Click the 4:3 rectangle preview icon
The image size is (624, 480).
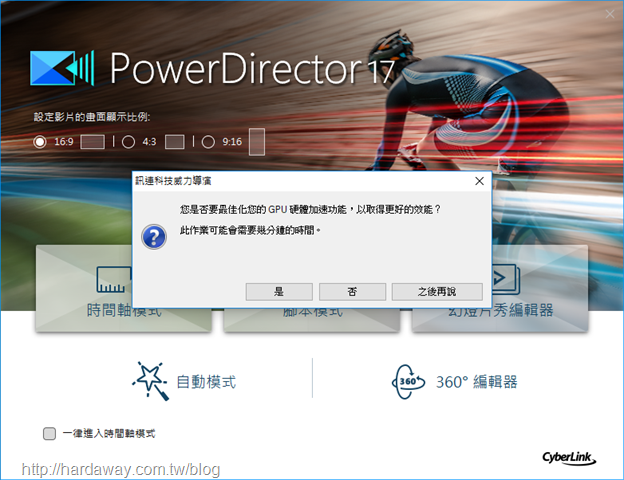pyautogui.click(x=175, y=142)
